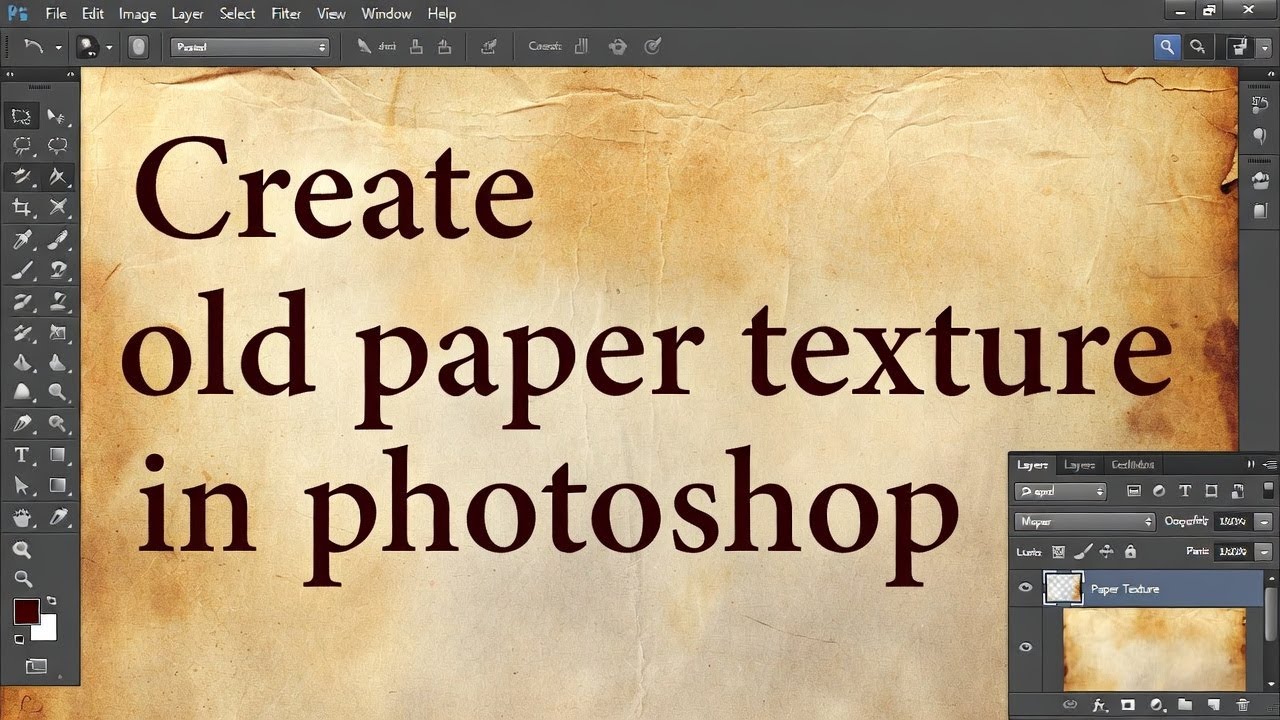
Task: Hide the Paper Texture layer eye
Action: pyautogui.click(x=1025, y=589)
